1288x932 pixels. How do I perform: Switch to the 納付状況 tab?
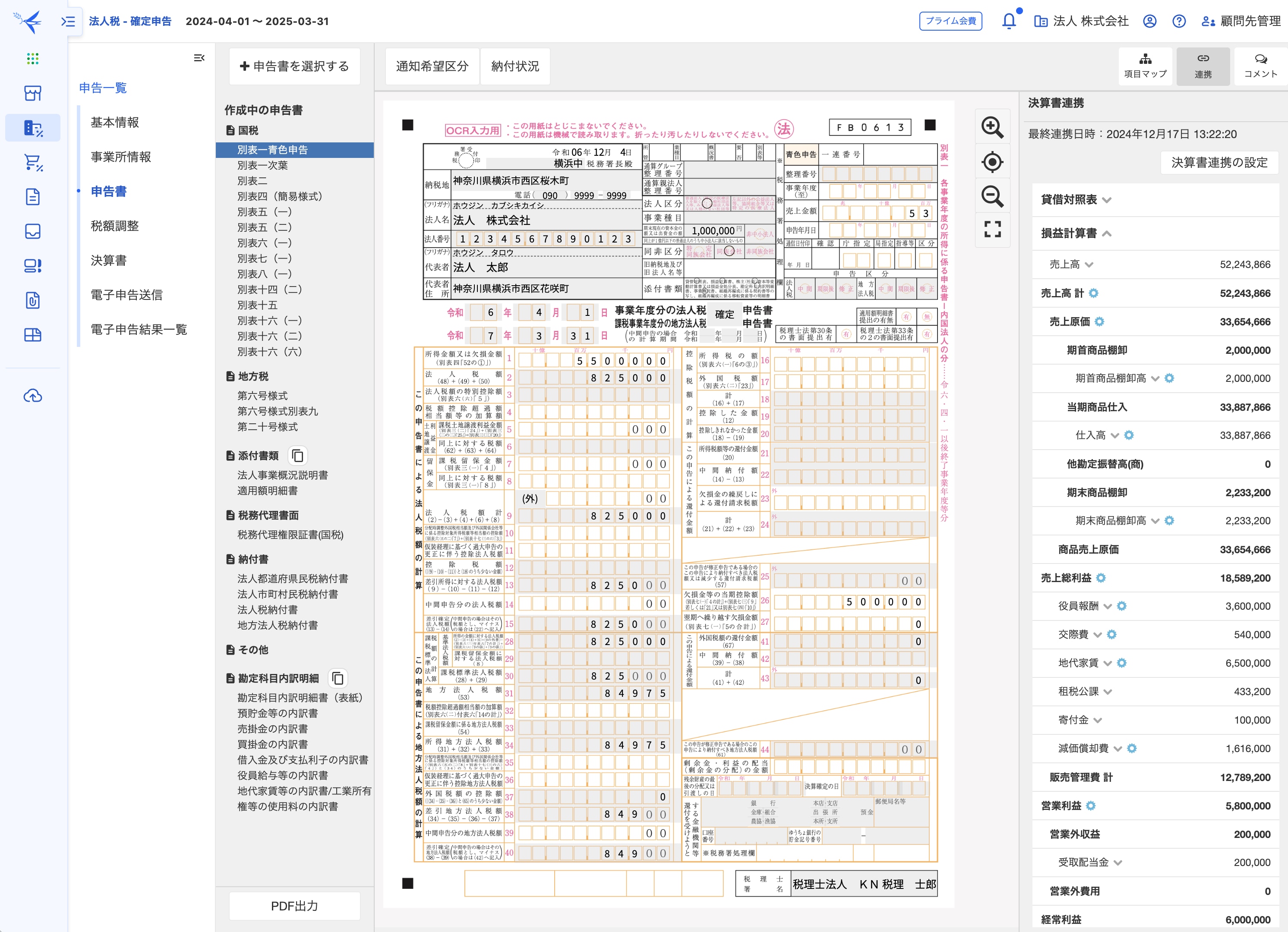pyautogui.click(x=515, y=66)
